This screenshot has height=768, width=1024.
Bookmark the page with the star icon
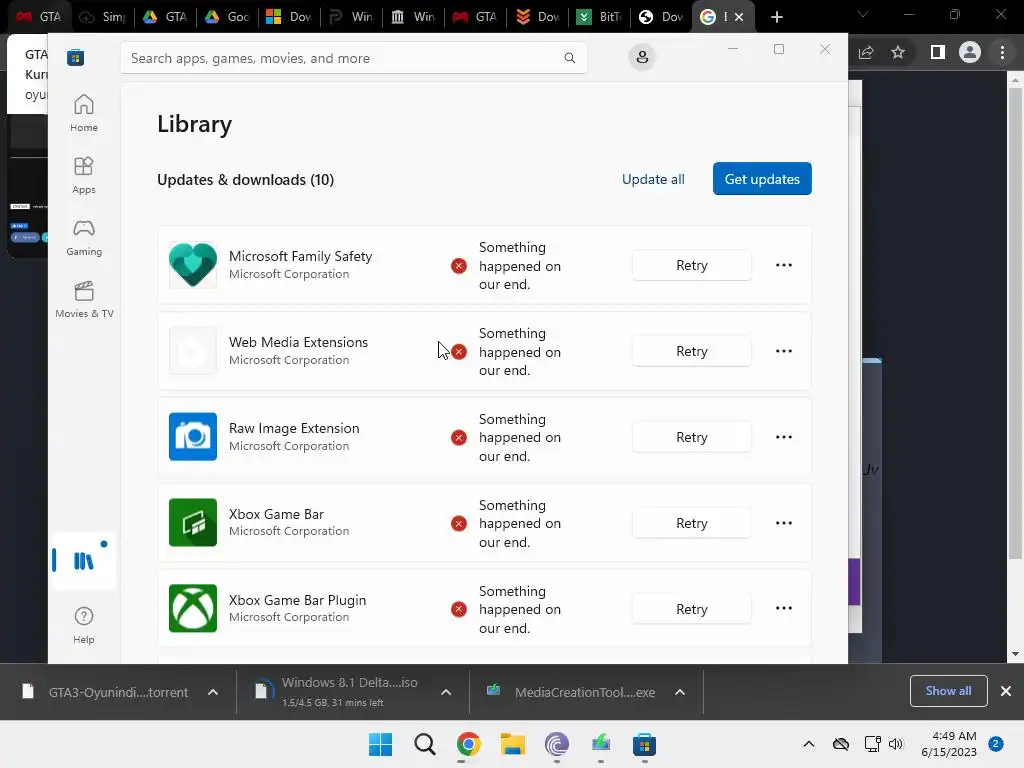(x=898, y=52)
